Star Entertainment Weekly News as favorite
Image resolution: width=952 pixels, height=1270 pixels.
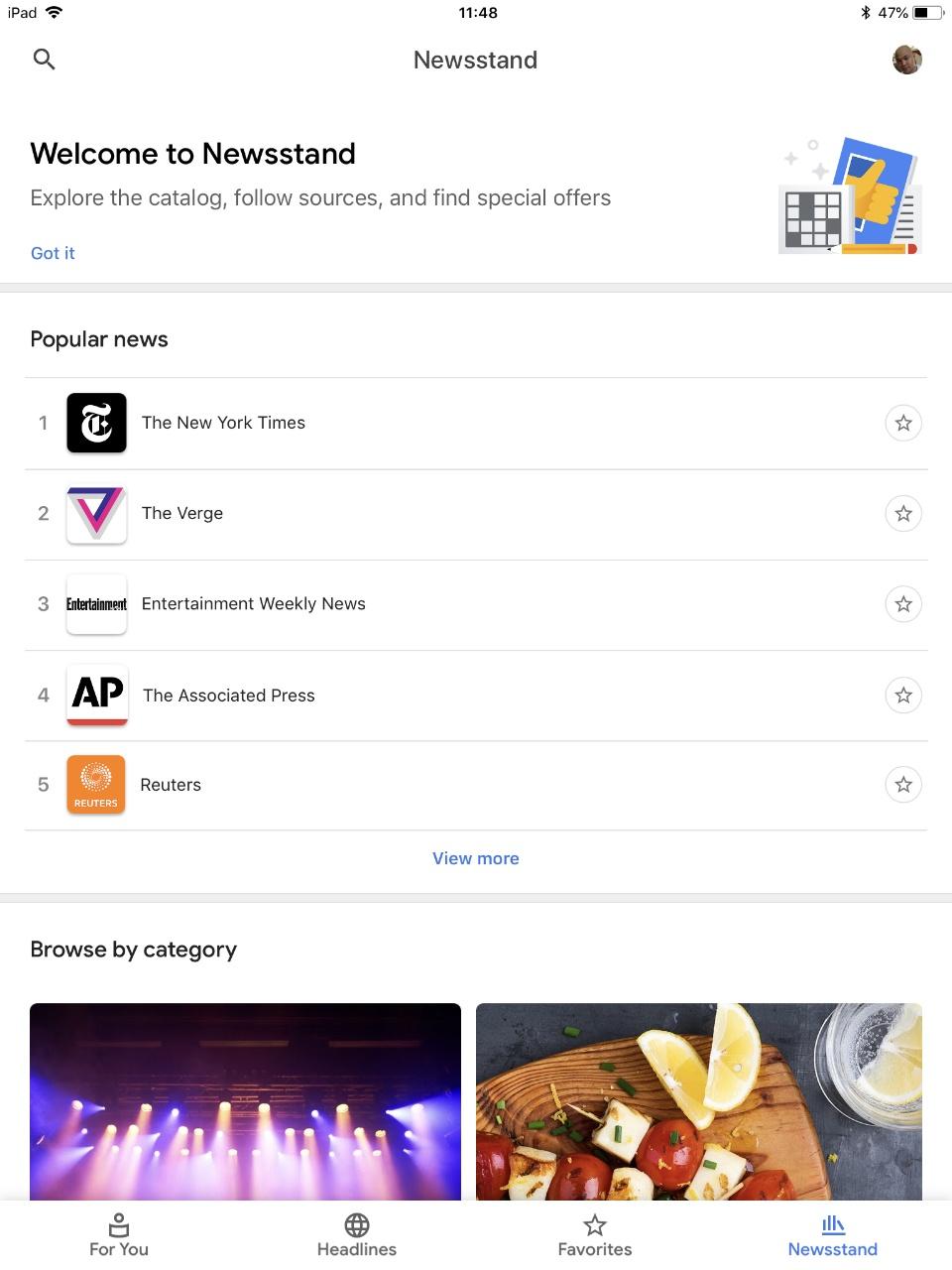(x=903, y=604)
